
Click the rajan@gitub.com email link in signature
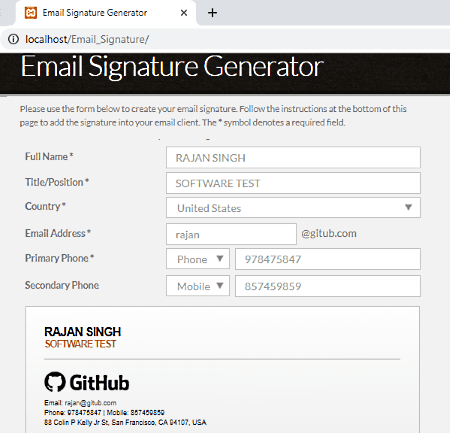pyautogui.click(x=90, y=403)
